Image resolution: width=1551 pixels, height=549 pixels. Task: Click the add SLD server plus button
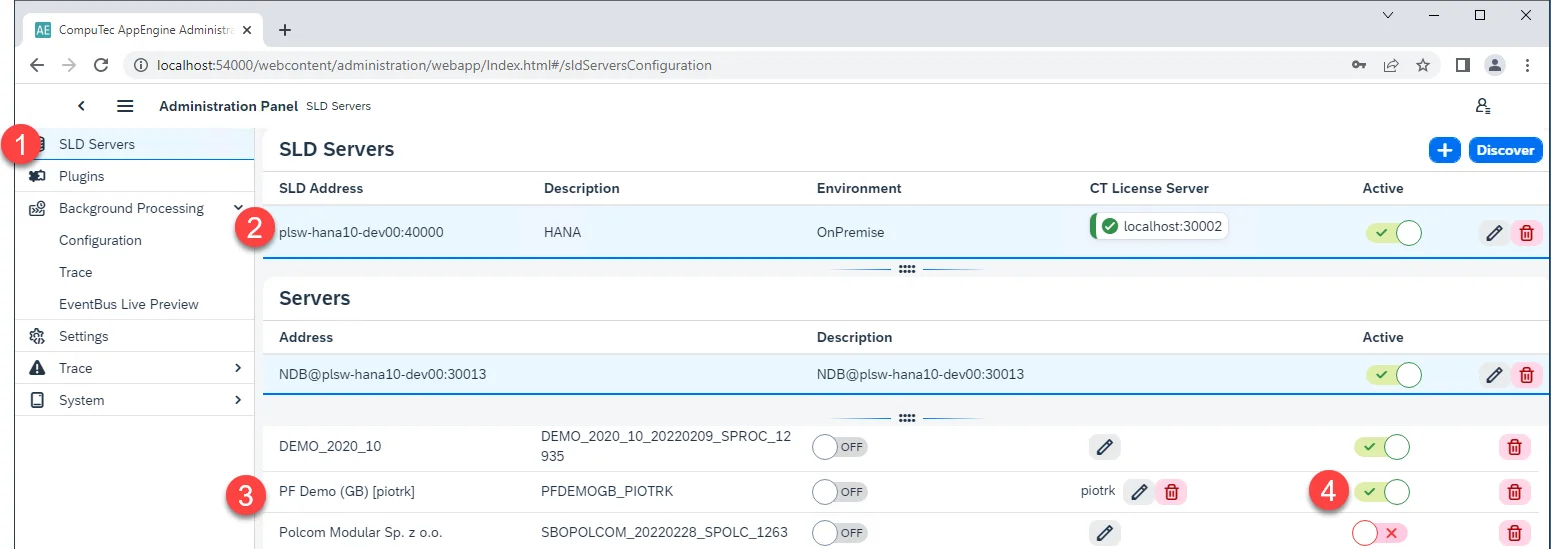(1444, 150)
